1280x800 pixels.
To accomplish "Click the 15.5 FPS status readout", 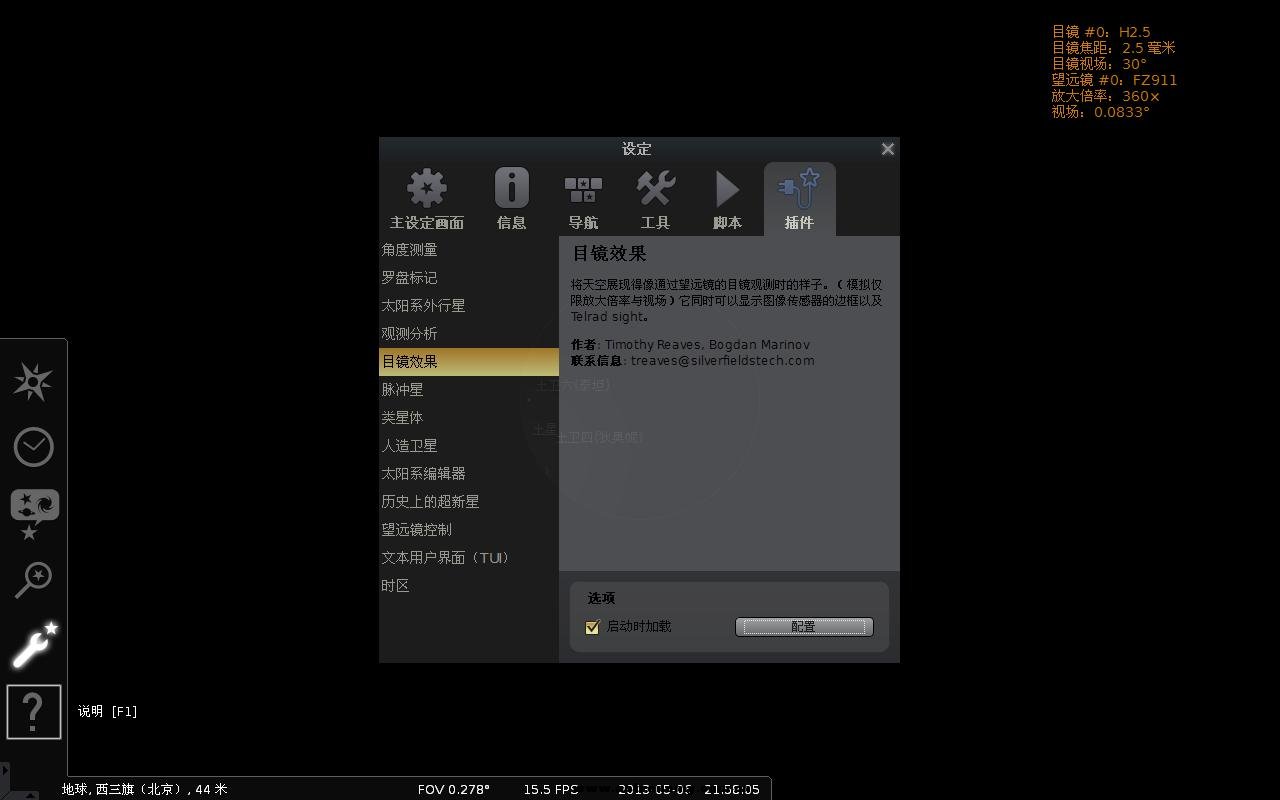I will click(x=551, y=789).
